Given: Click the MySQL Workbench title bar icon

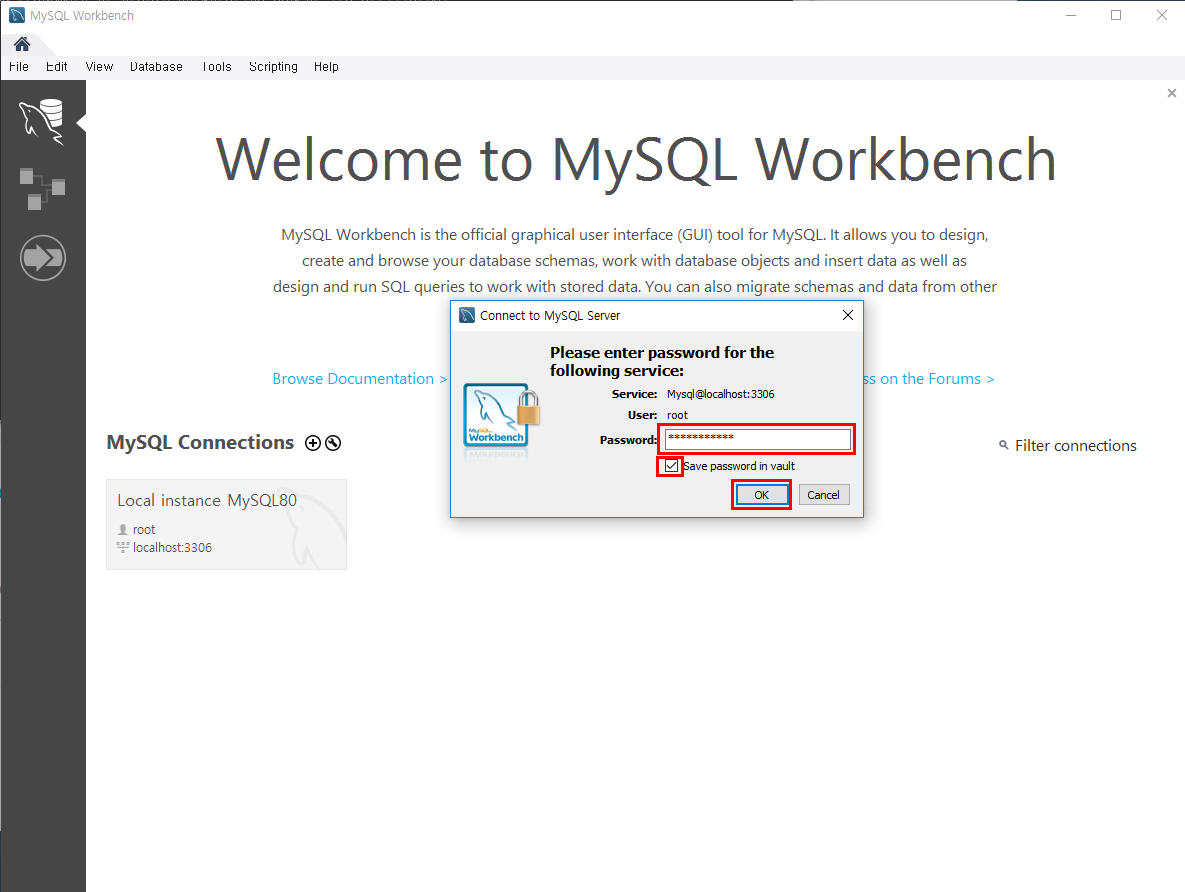Looking at the screenshot, I should 17,15.
